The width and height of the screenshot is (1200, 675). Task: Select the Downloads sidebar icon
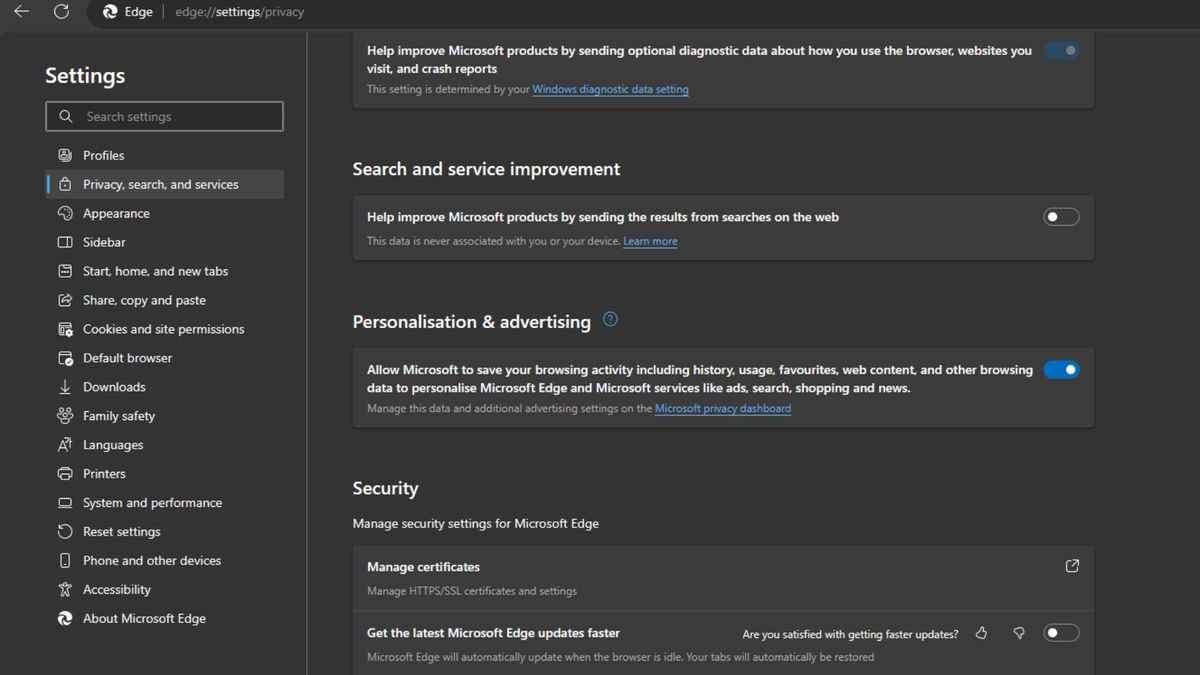coord(64,386)
